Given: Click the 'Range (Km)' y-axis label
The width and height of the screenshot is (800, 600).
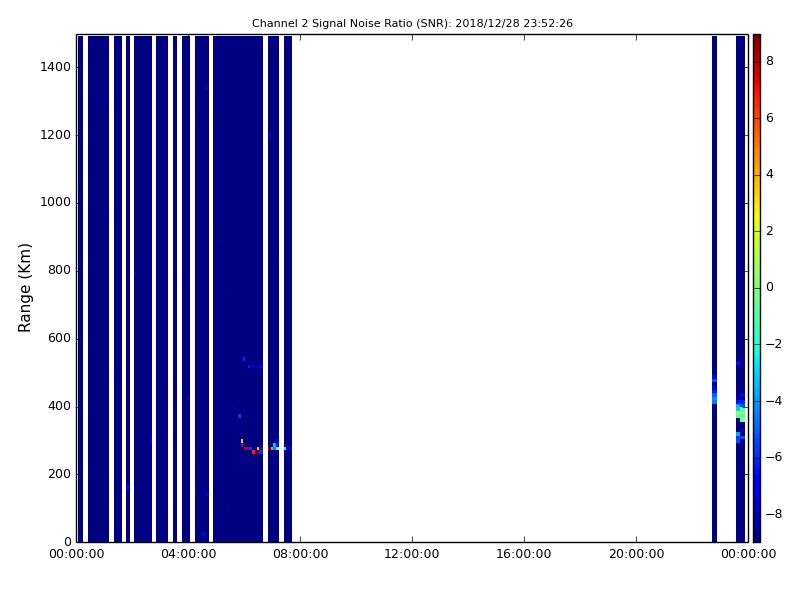Looking at the screenshot, I should tap(24, 288).
